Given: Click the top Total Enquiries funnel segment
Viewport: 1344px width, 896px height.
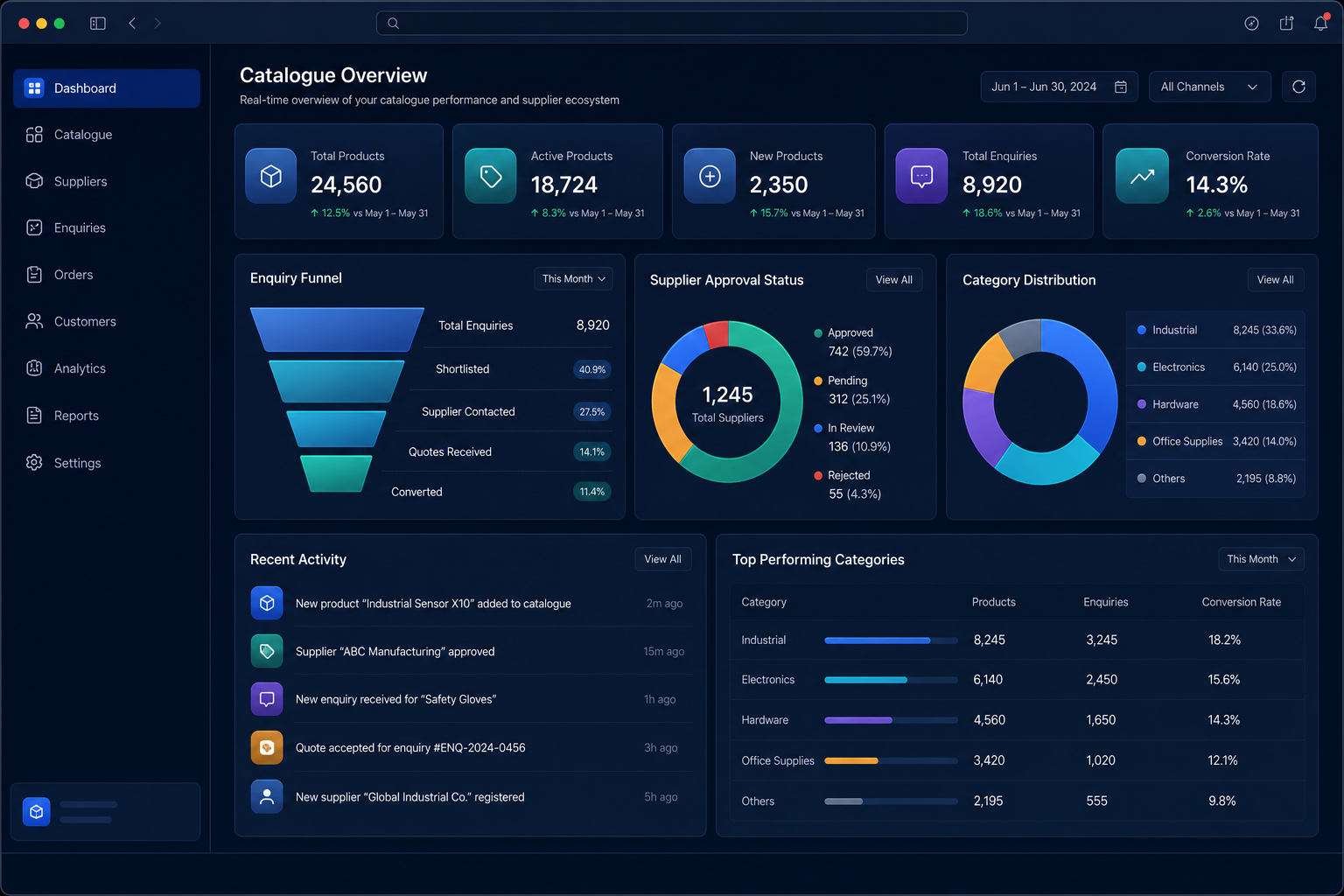Looking at the screenshot, I should click(x=337, y=330).
